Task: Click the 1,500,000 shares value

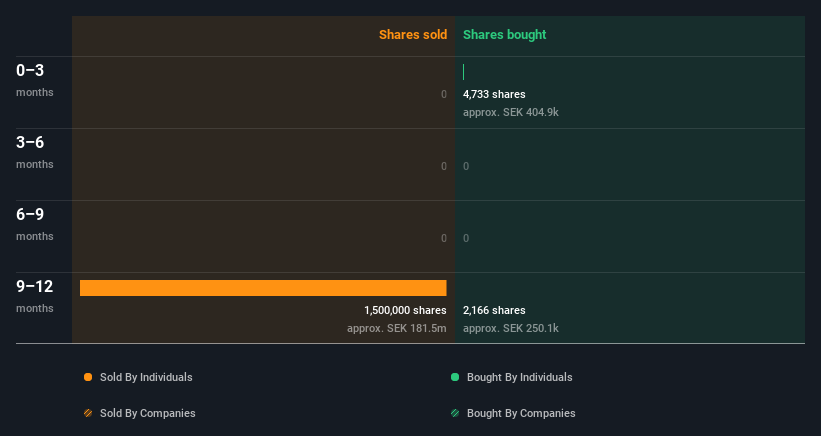Action: [405, 310]
